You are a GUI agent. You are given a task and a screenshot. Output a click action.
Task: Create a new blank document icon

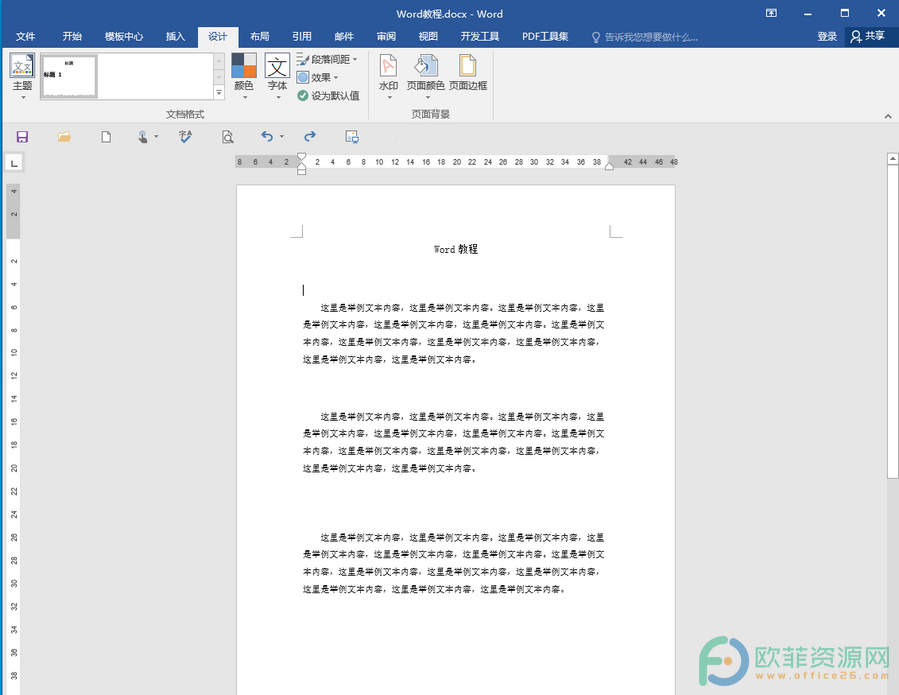pos(106,136)
